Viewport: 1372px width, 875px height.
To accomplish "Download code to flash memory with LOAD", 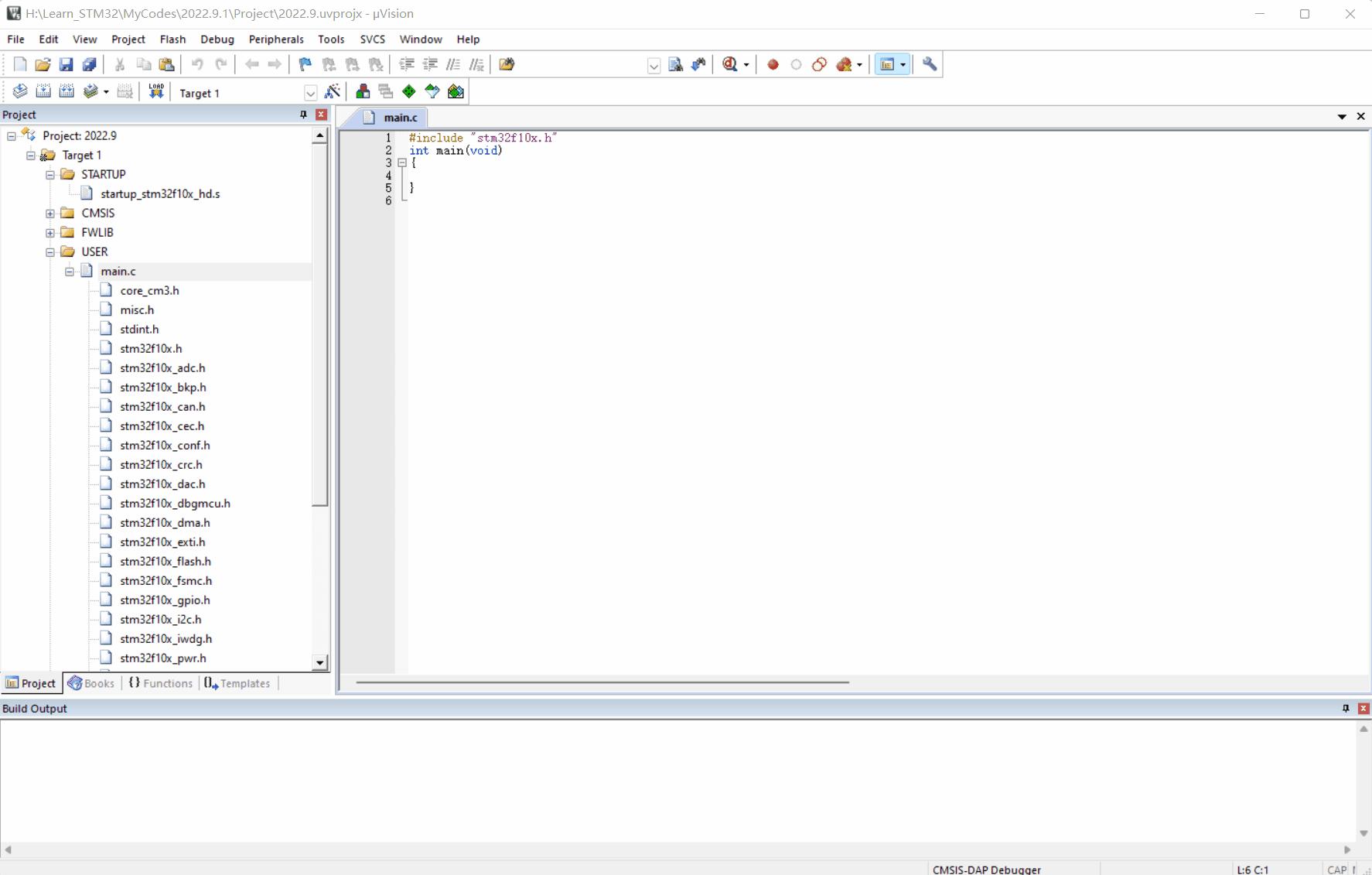I will tap(155, 91).
